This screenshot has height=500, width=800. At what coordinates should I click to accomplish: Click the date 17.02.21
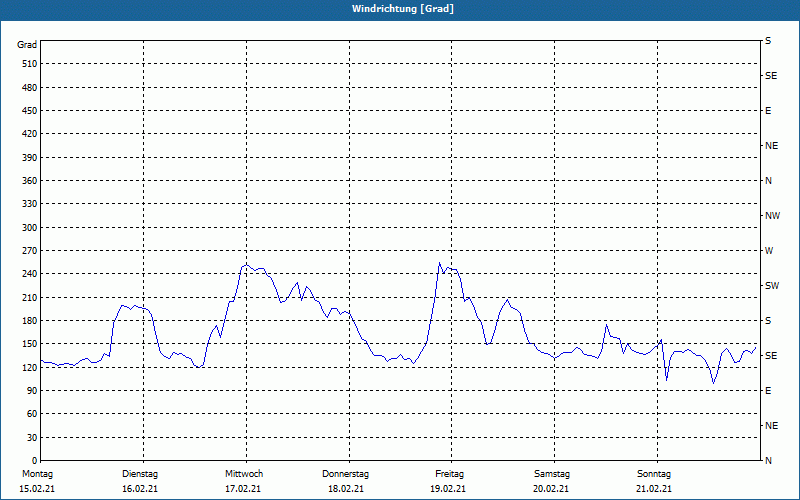pyautogui.click(x=243, y=489)
